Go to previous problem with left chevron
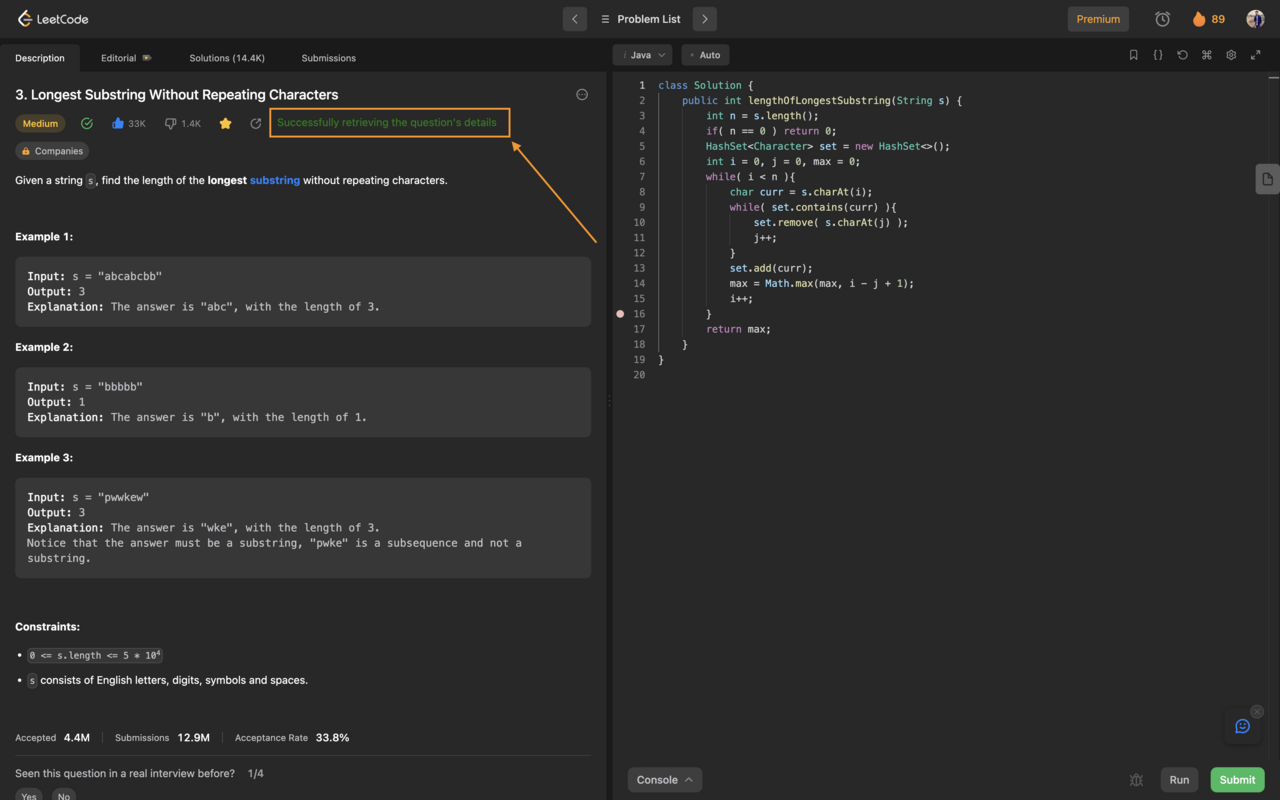Viewport: 1280px width, 800px height. click(x=574, y=19)
